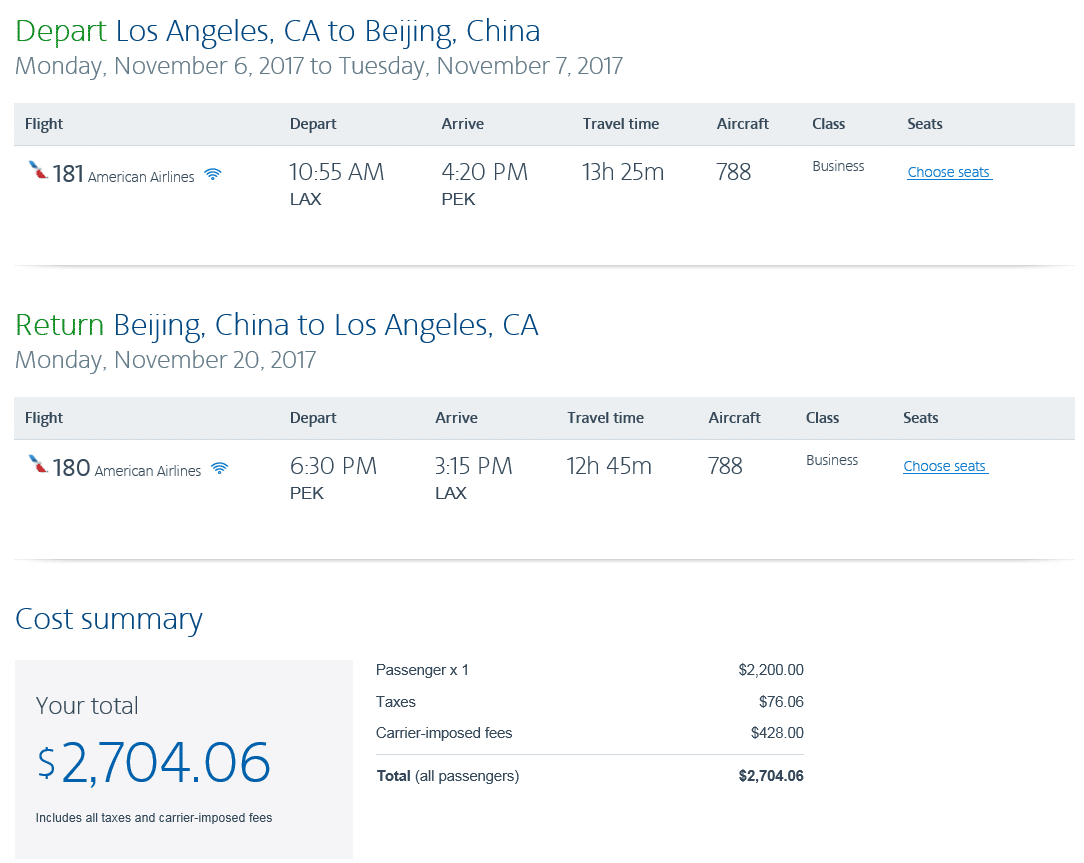The width and height of the screenshot is (1084, 863).
Task: Select flight number 181 text
Action: point(69,174)
